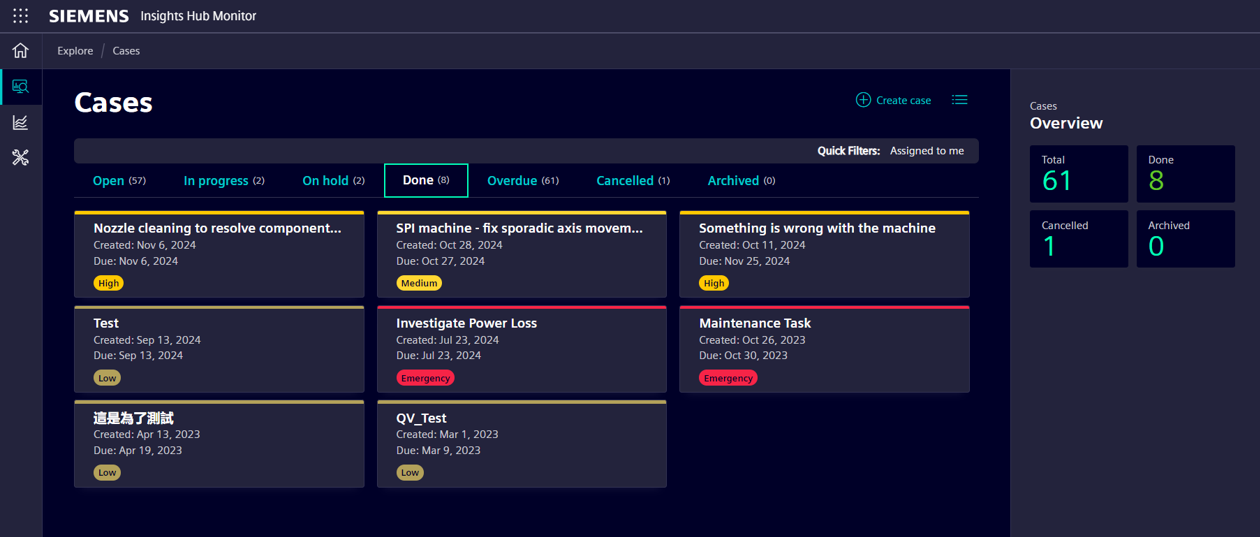Switch to the In progress tab

224,181
